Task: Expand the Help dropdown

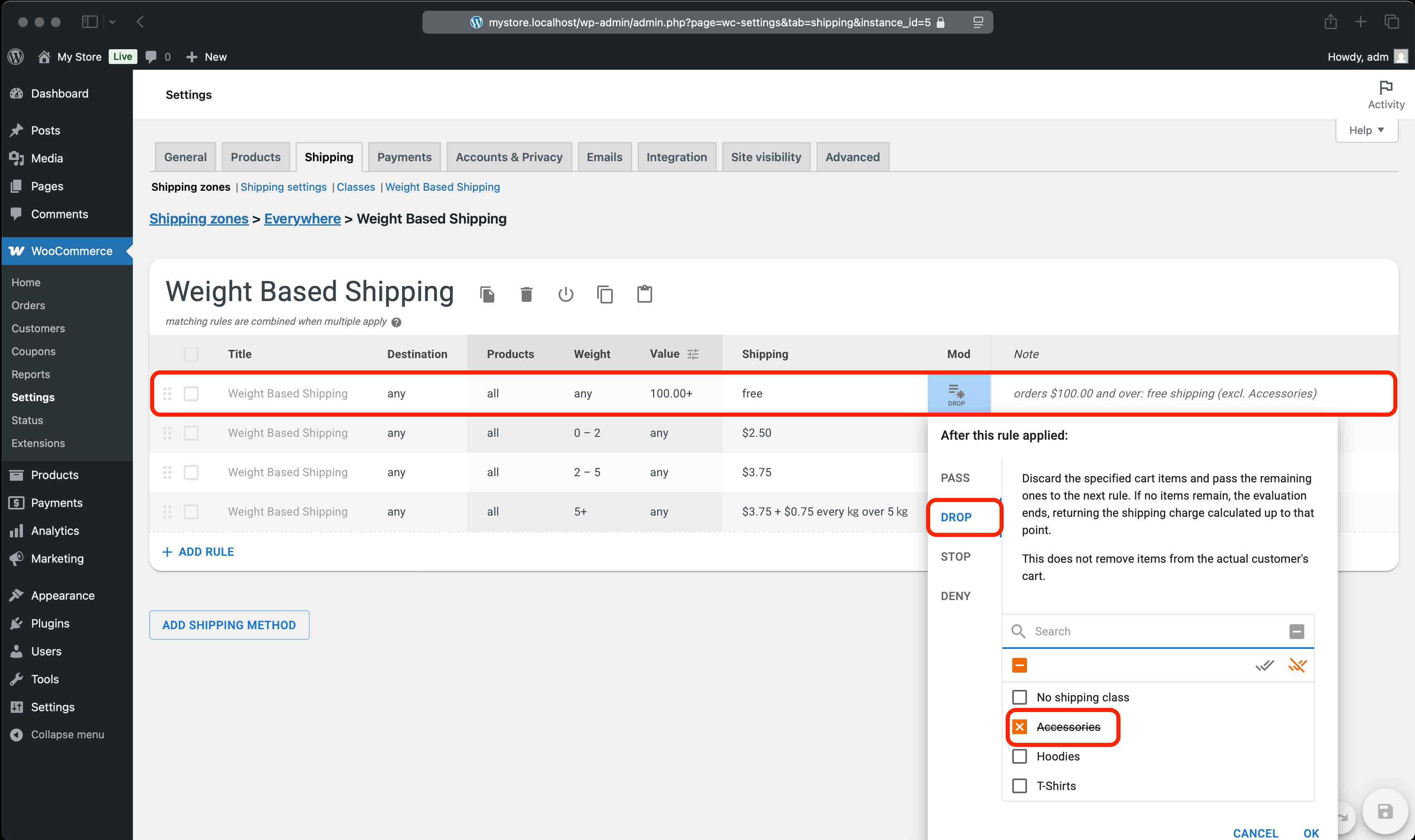Action: (x=1366, y=130)
